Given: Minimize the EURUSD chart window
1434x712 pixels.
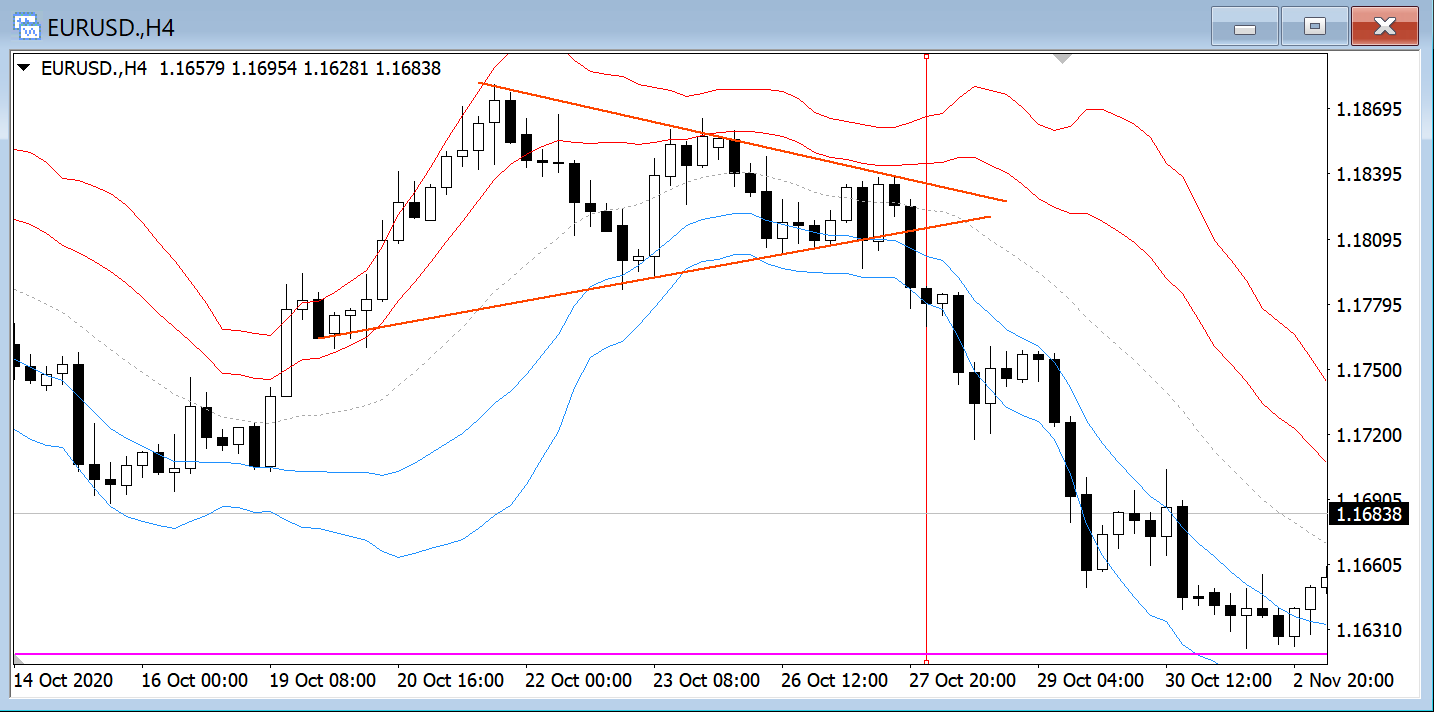Looking at the screenshot, I should 1245,27.
